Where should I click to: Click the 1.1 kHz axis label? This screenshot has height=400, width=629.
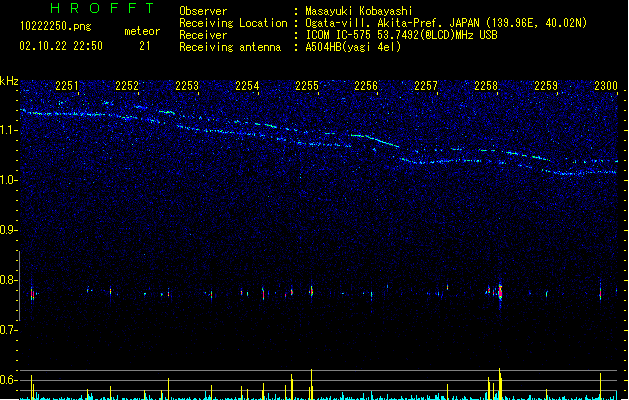click(x=8, y=130)
